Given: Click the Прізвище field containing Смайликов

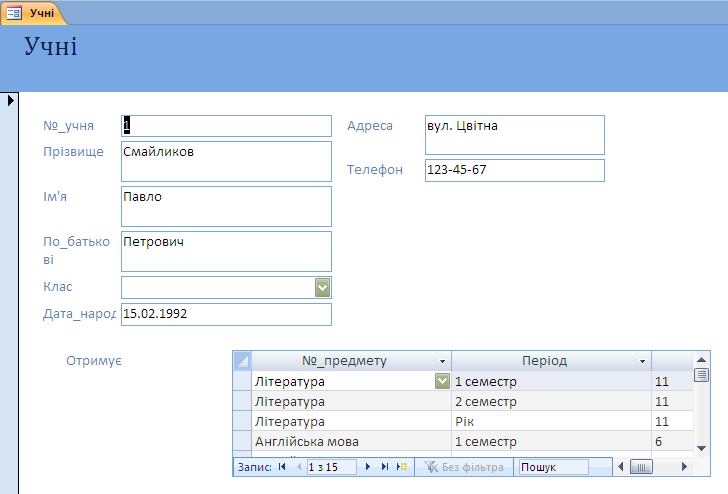Looking at the screenshot, I should (227, 162).
